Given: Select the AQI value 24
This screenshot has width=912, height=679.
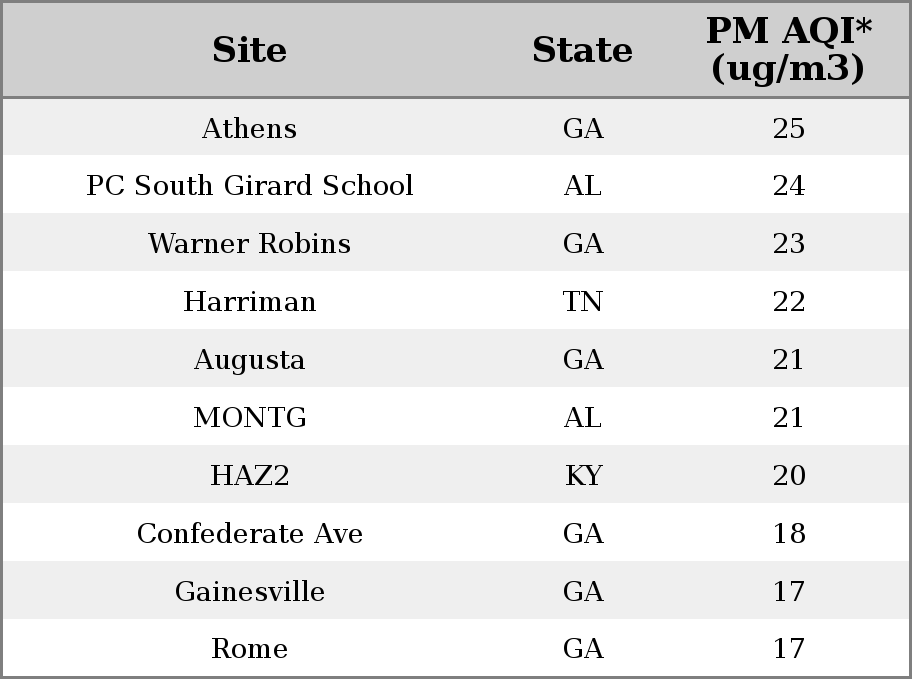Looking at the screenshot, I should coord(789,185).
